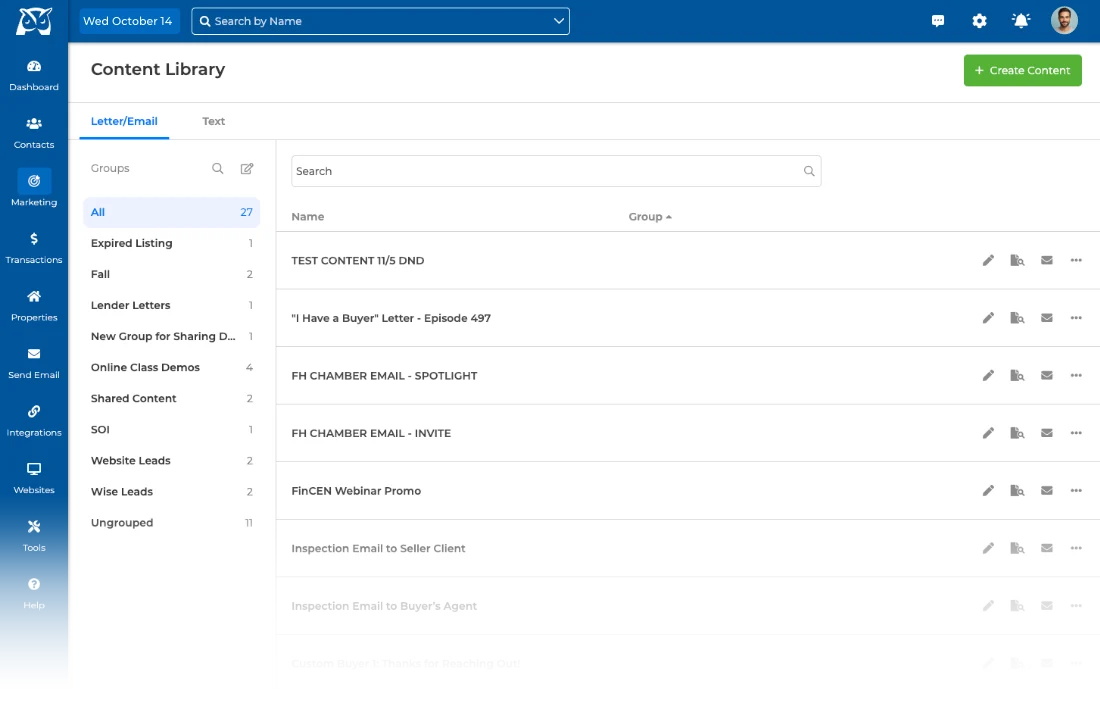Viewport: 1100px width, 702px height.
Task: Select the SOI group
Action: (x=171, y=429)
